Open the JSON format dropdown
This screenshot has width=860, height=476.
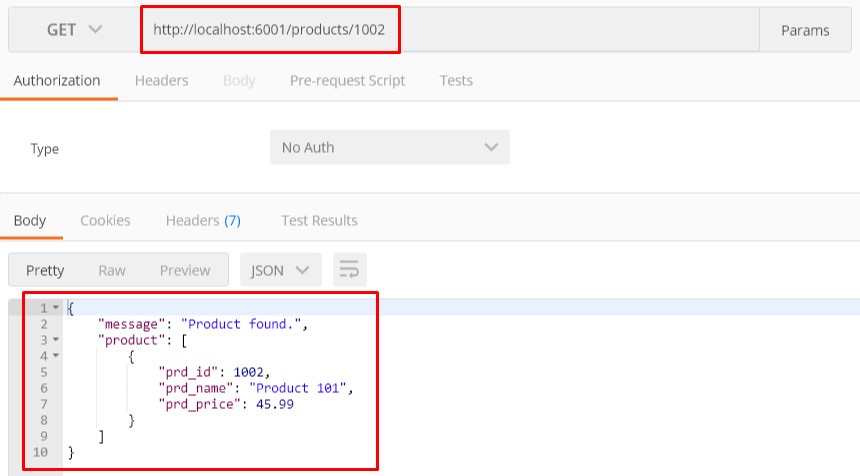[x=280, y=270]
